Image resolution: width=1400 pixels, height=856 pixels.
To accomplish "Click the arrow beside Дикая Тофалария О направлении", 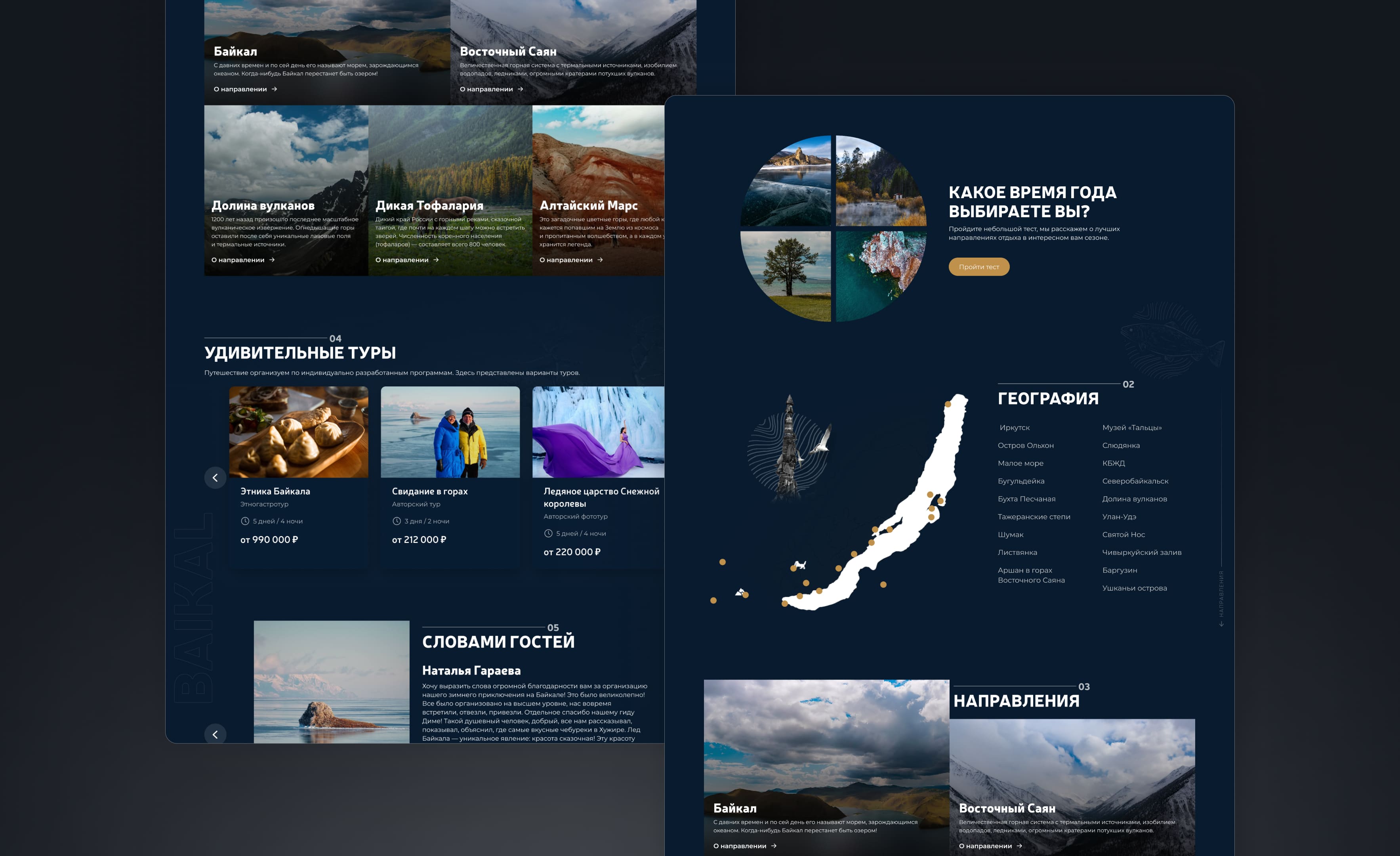I will click(436, 260).
